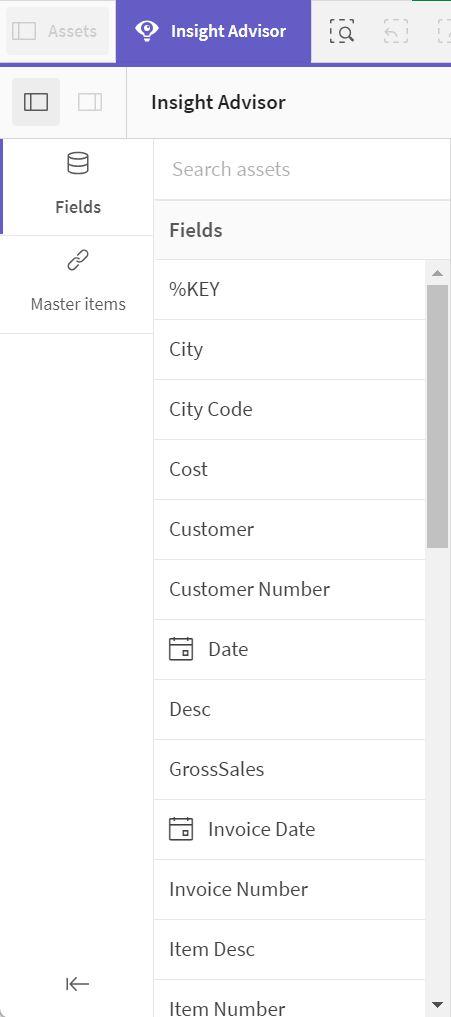Select the Fields database icon
The image size is (451, 1017).
tap(78, 163)
